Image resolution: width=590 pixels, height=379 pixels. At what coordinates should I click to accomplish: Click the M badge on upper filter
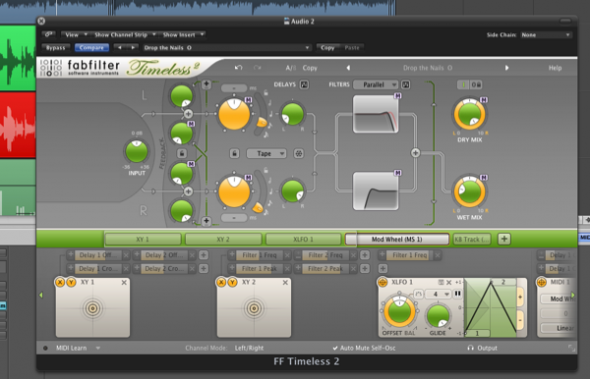pos(397,96)
